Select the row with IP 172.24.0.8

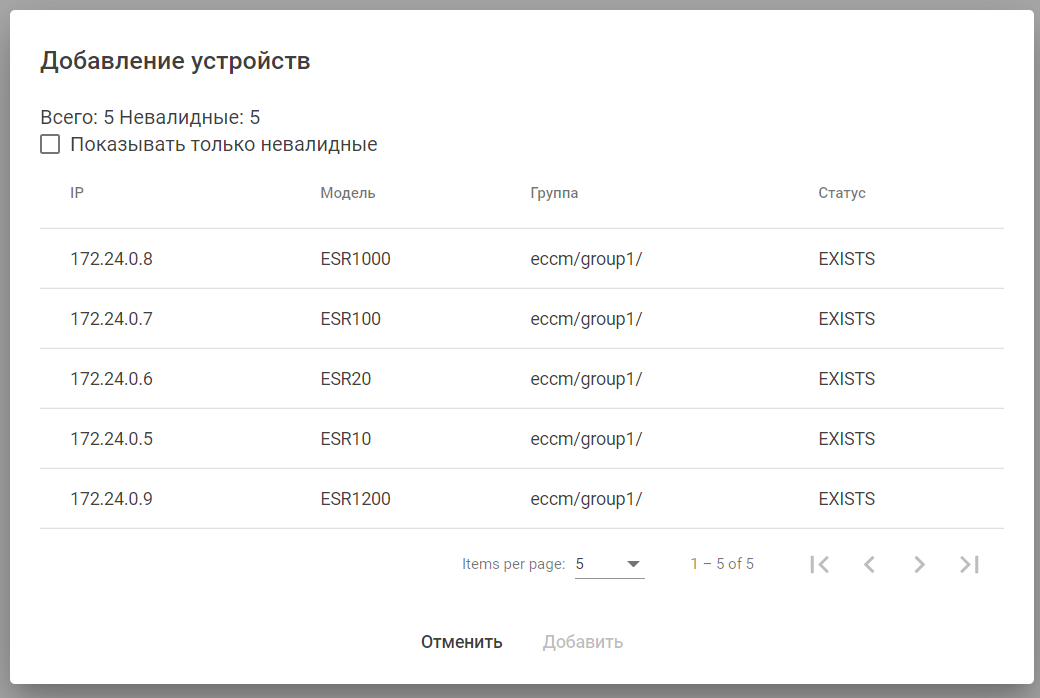click(111, 259)
